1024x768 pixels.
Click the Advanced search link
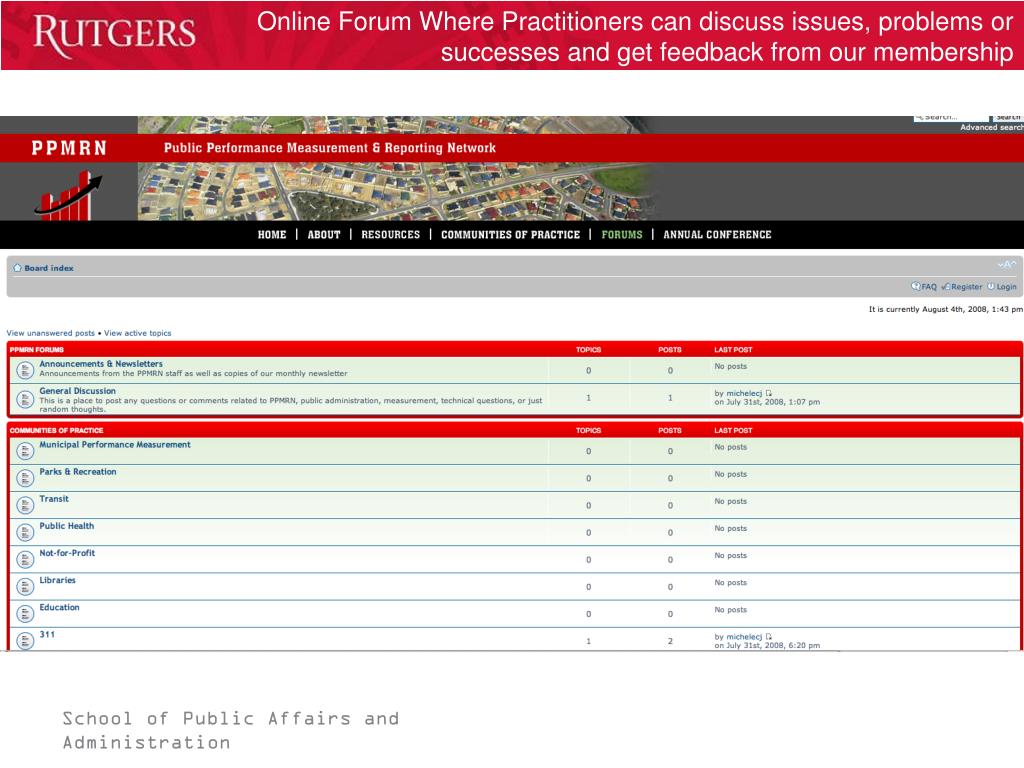click(x=991, y=127)
